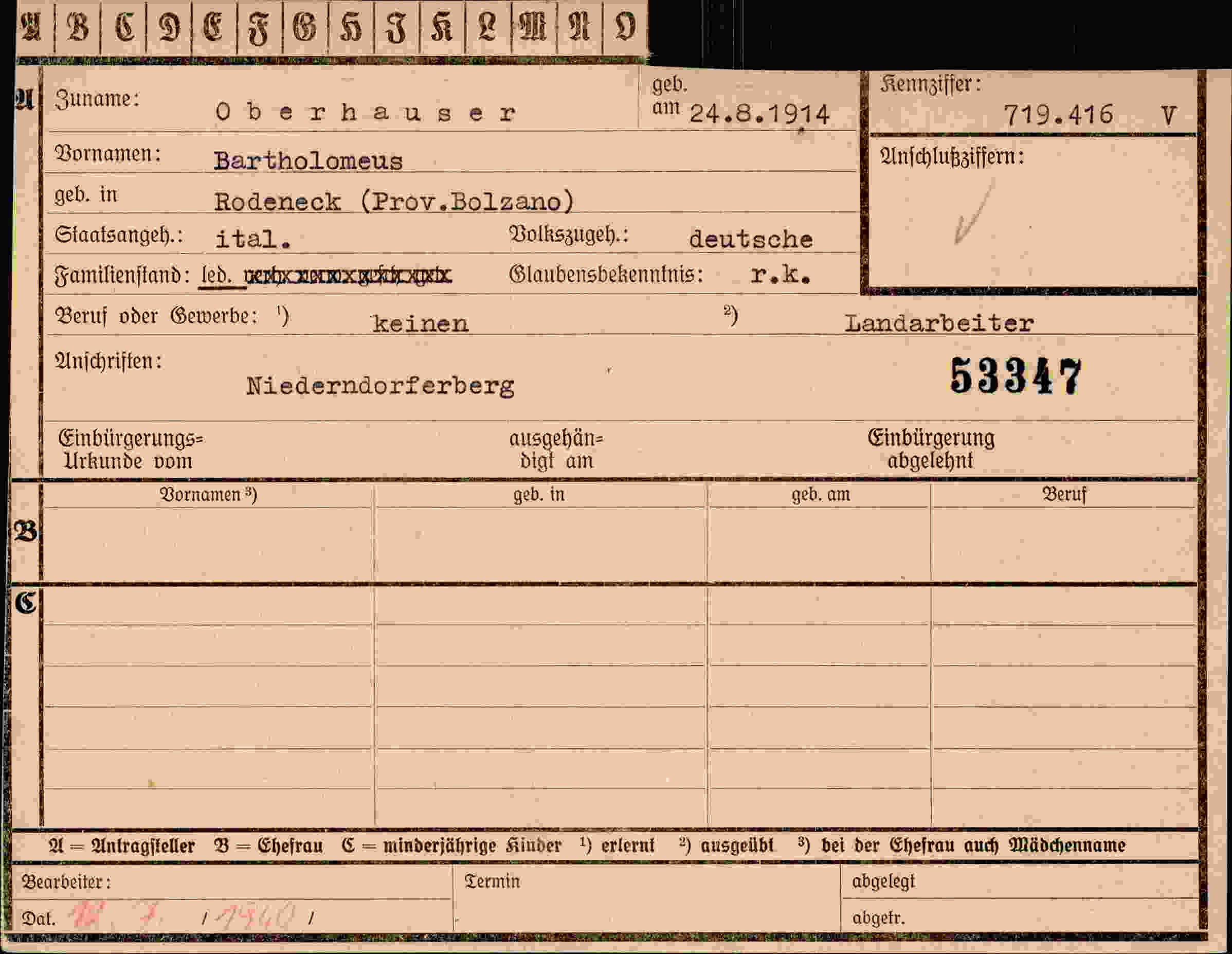Click the 'abgelegt' label

click(883, 882)
